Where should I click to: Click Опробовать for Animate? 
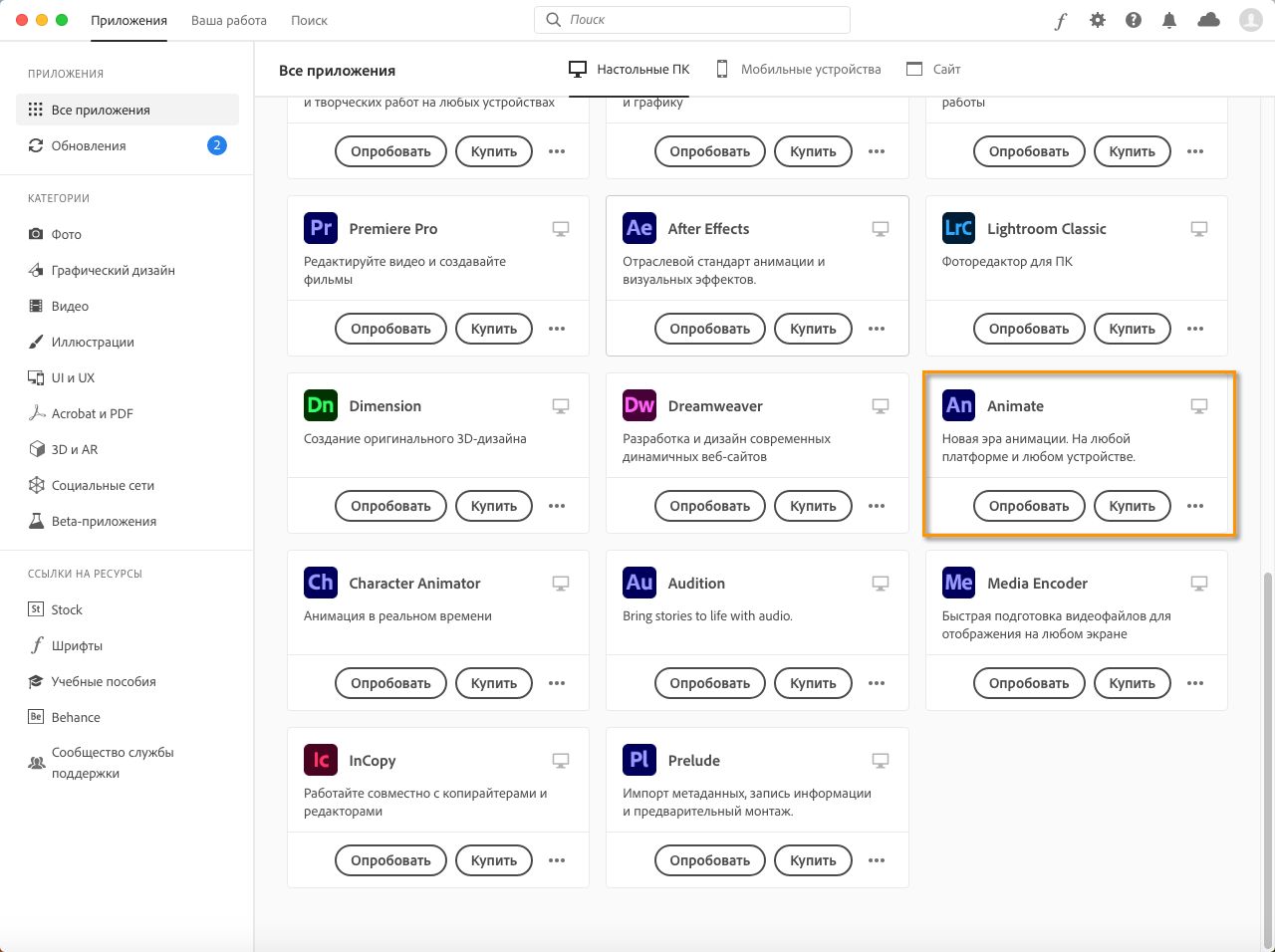coord(1029,506)
